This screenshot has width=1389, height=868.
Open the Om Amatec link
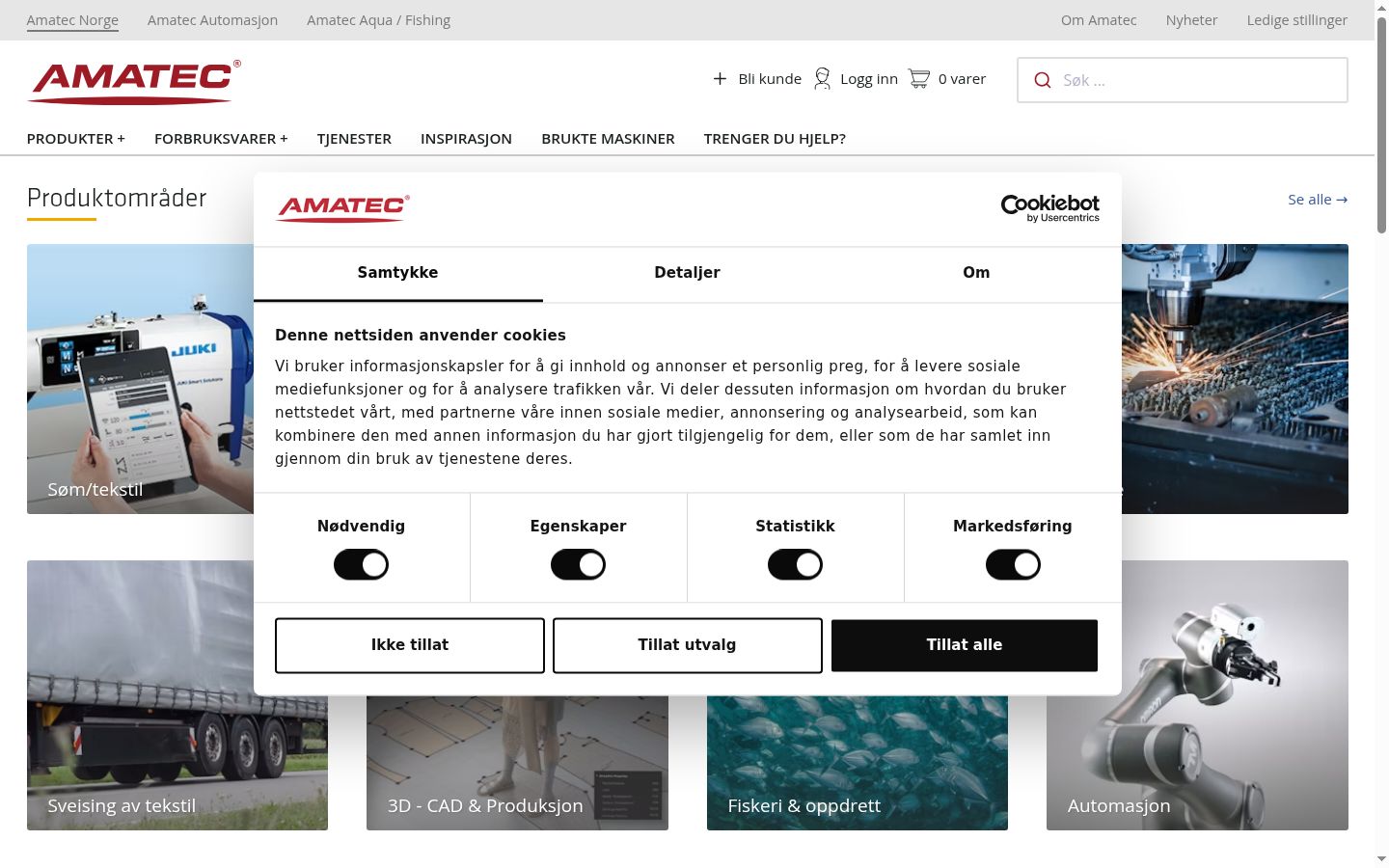click(x=1099, y=20)
